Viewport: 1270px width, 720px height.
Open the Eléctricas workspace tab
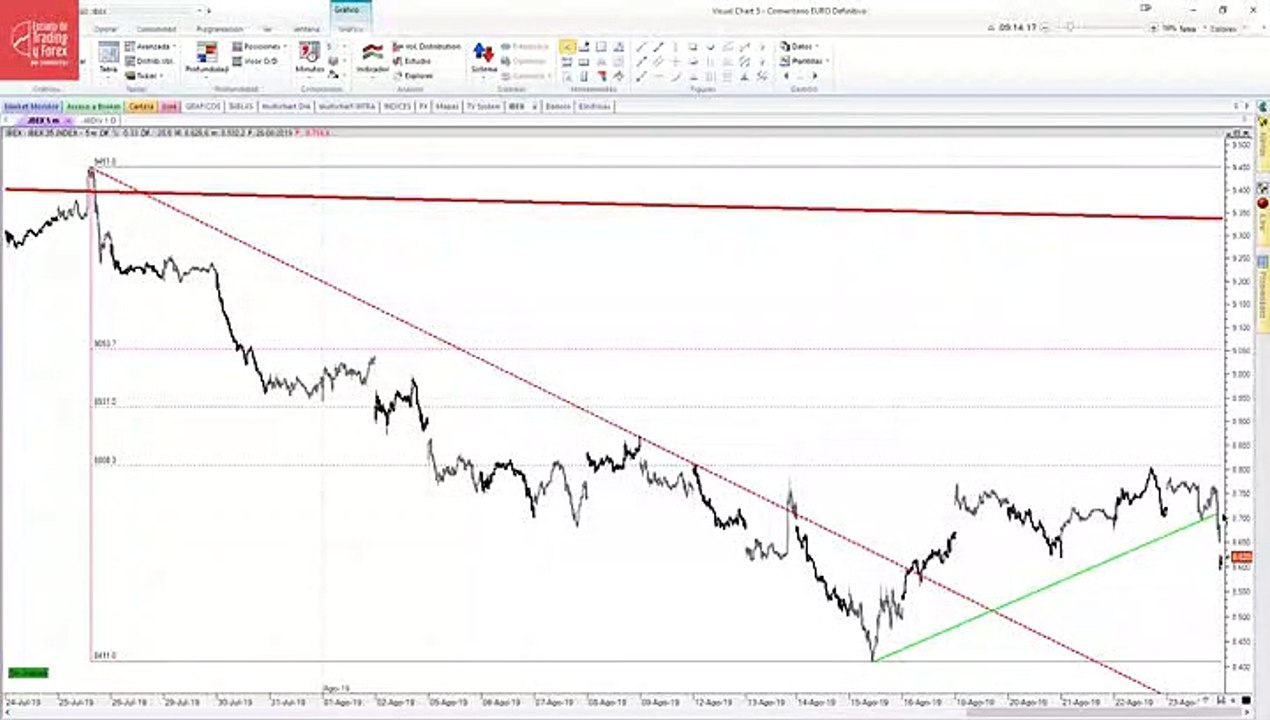point(595,106)
